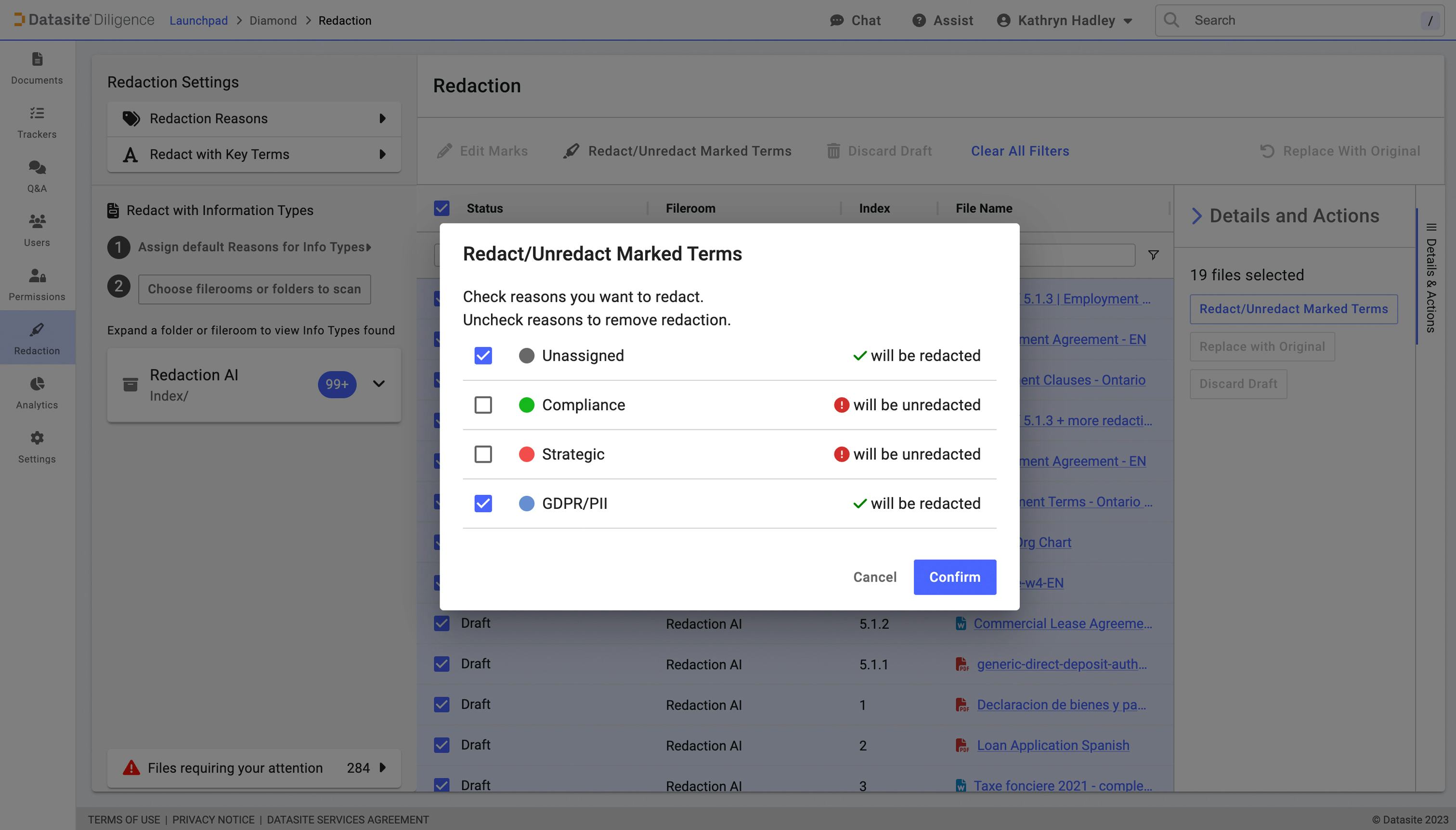Enable the Compliance redaction checkbox
Viewport: 1456px width, 830px height.
coord(483,405)
